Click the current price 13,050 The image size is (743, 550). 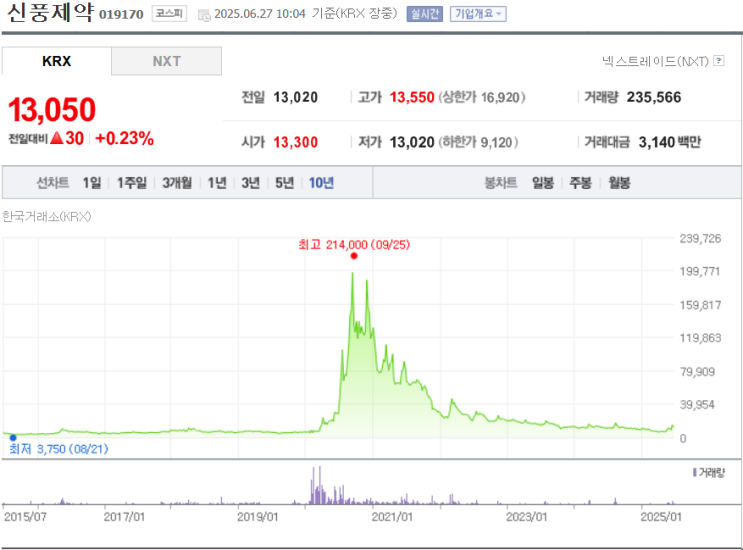coord(52,109)
